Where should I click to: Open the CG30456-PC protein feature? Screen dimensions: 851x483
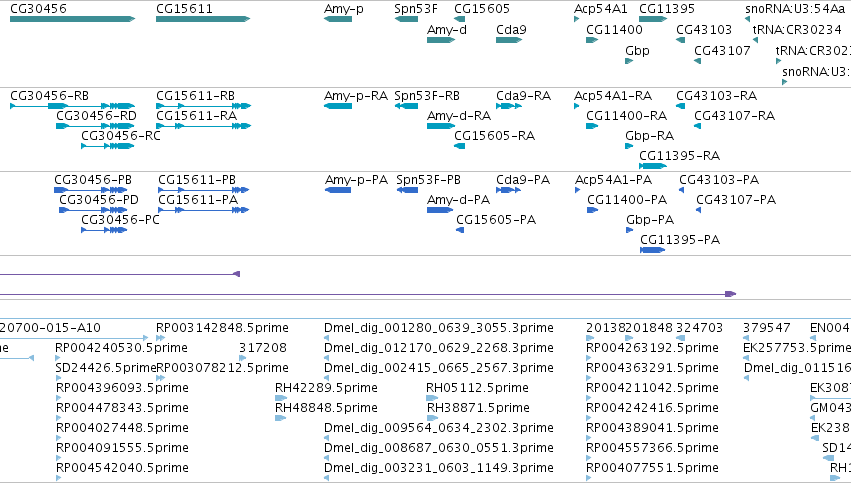pyautogui.click(x=104, y=230)
